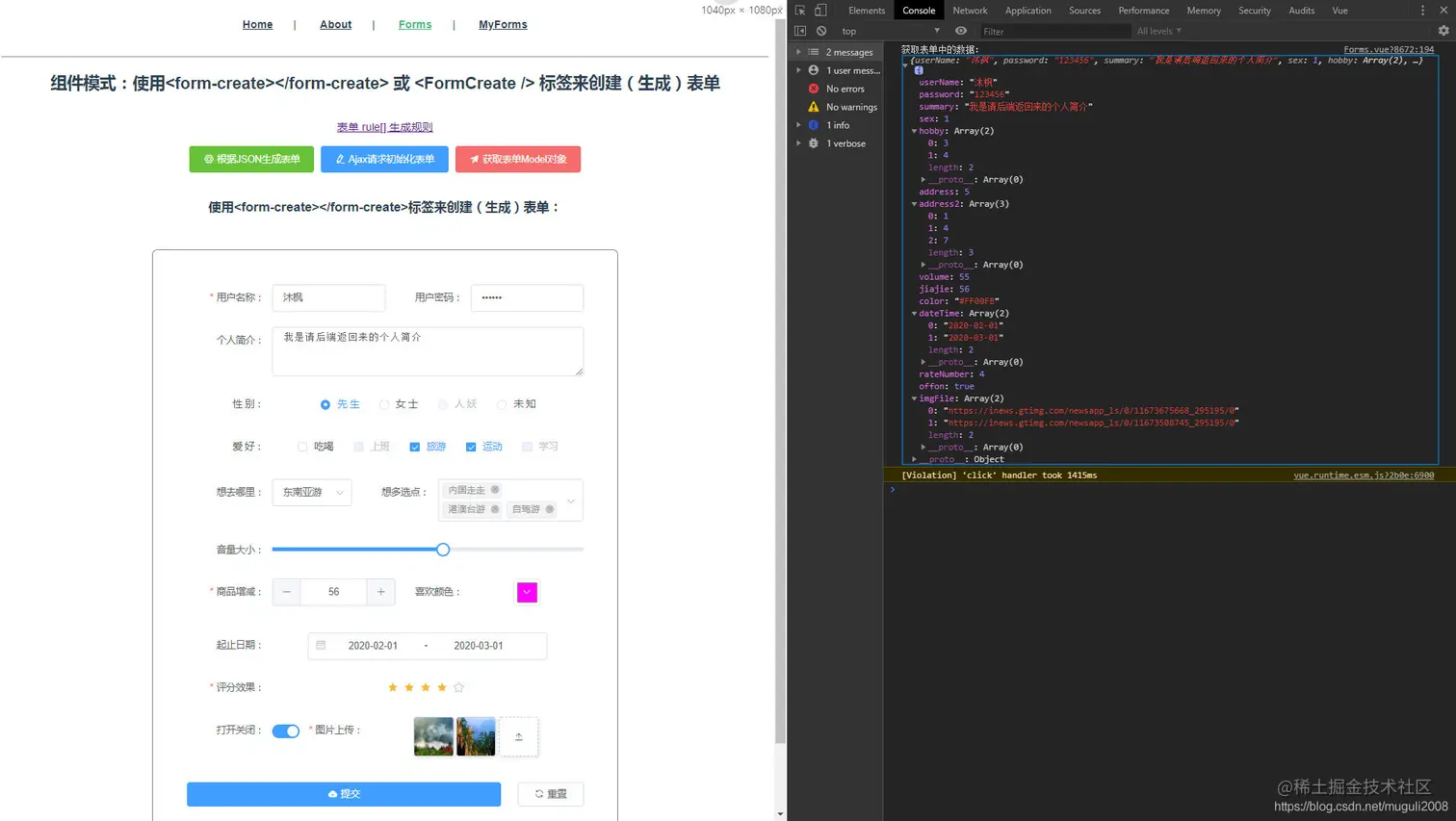
Task: Click the magenta 喜欢颜色 color swatch
Action: 526,592
